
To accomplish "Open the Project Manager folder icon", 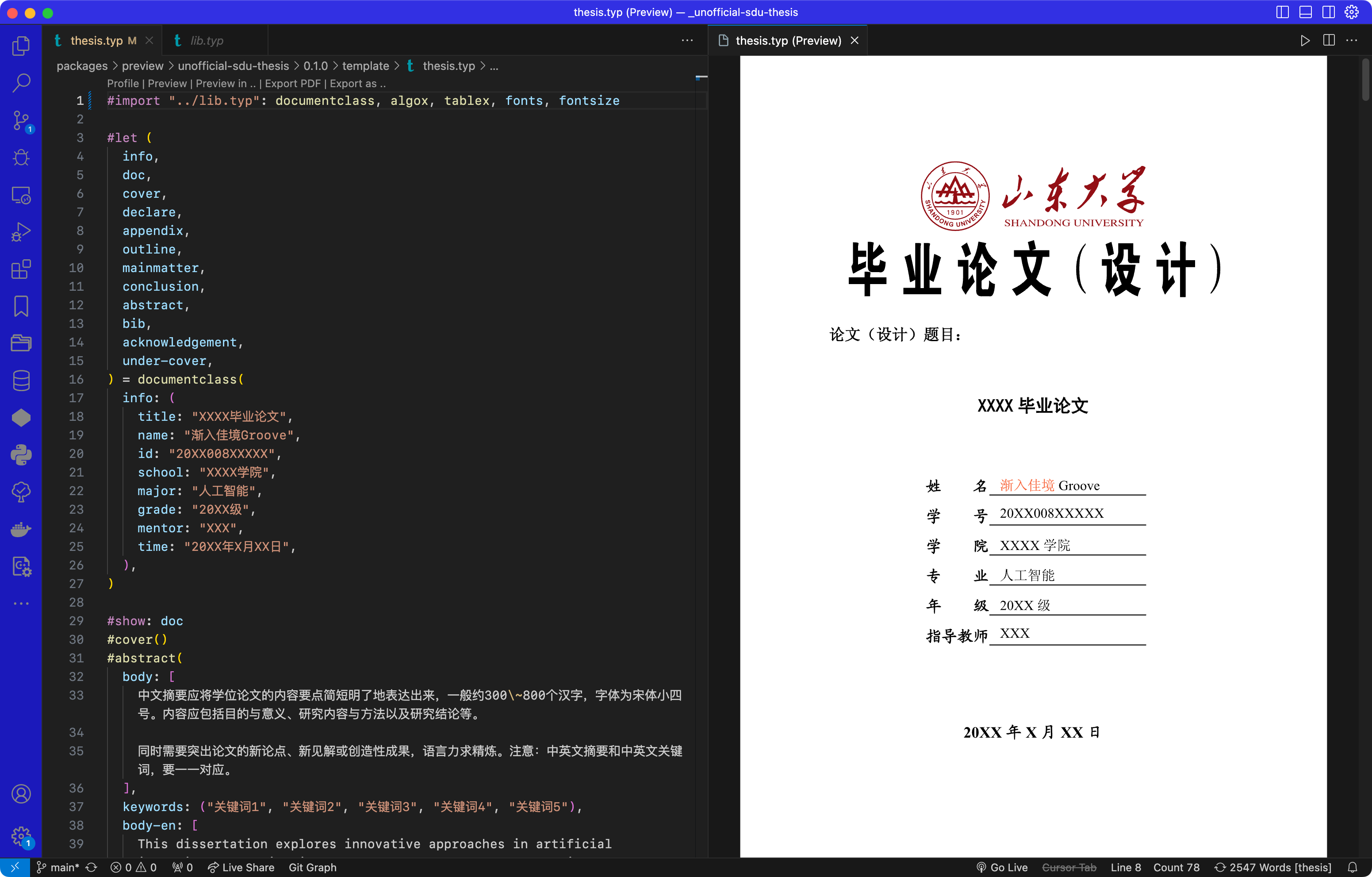I will [21, 343].
